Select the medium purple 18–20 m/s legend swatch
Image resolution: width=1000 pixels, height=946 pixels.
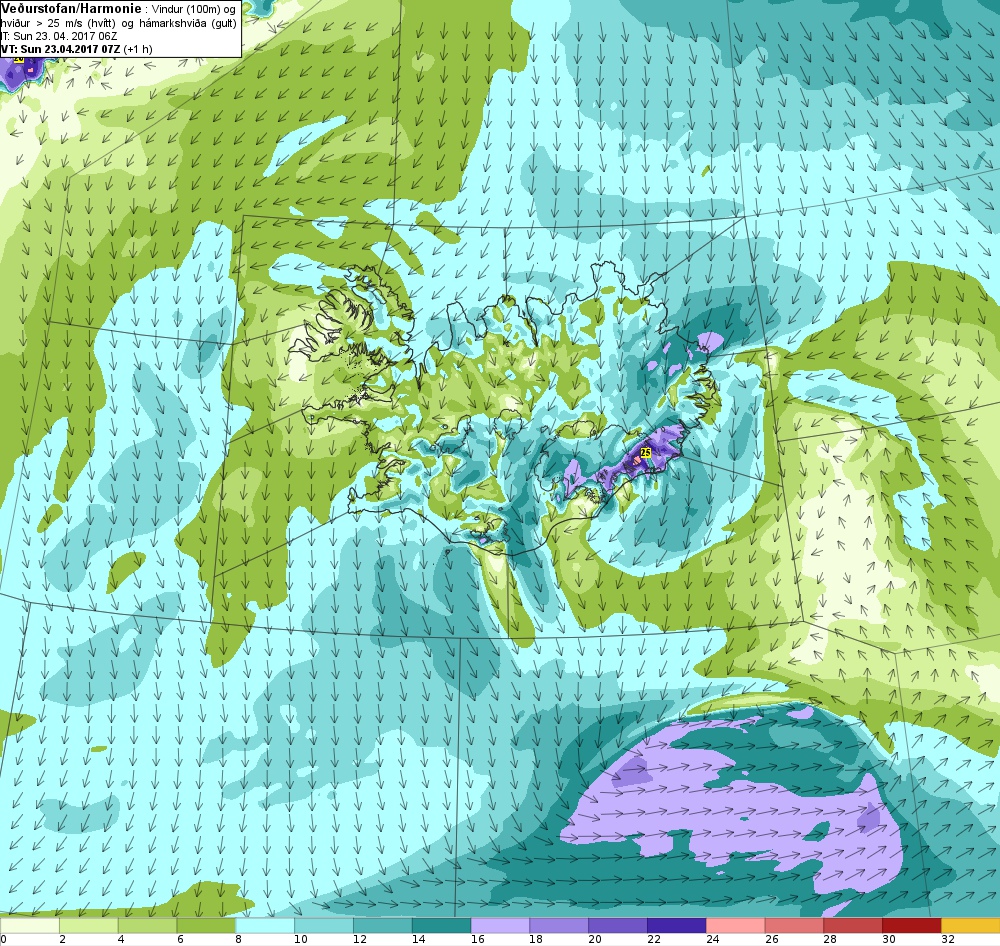[x=559, y=925]
